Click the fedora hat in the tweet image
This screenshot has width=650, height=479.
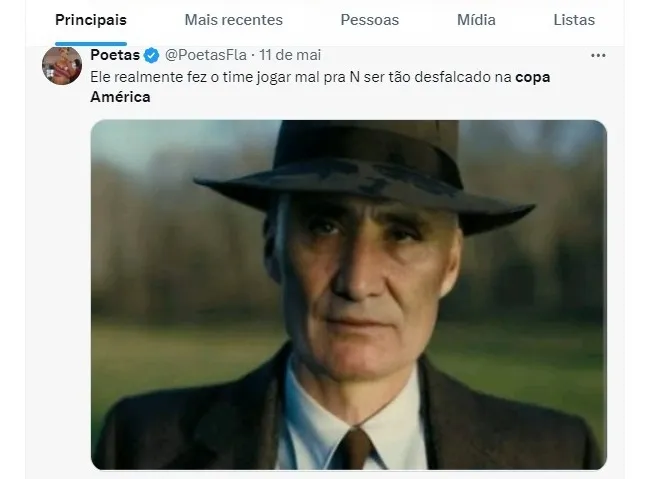click(x=365, y=174)
